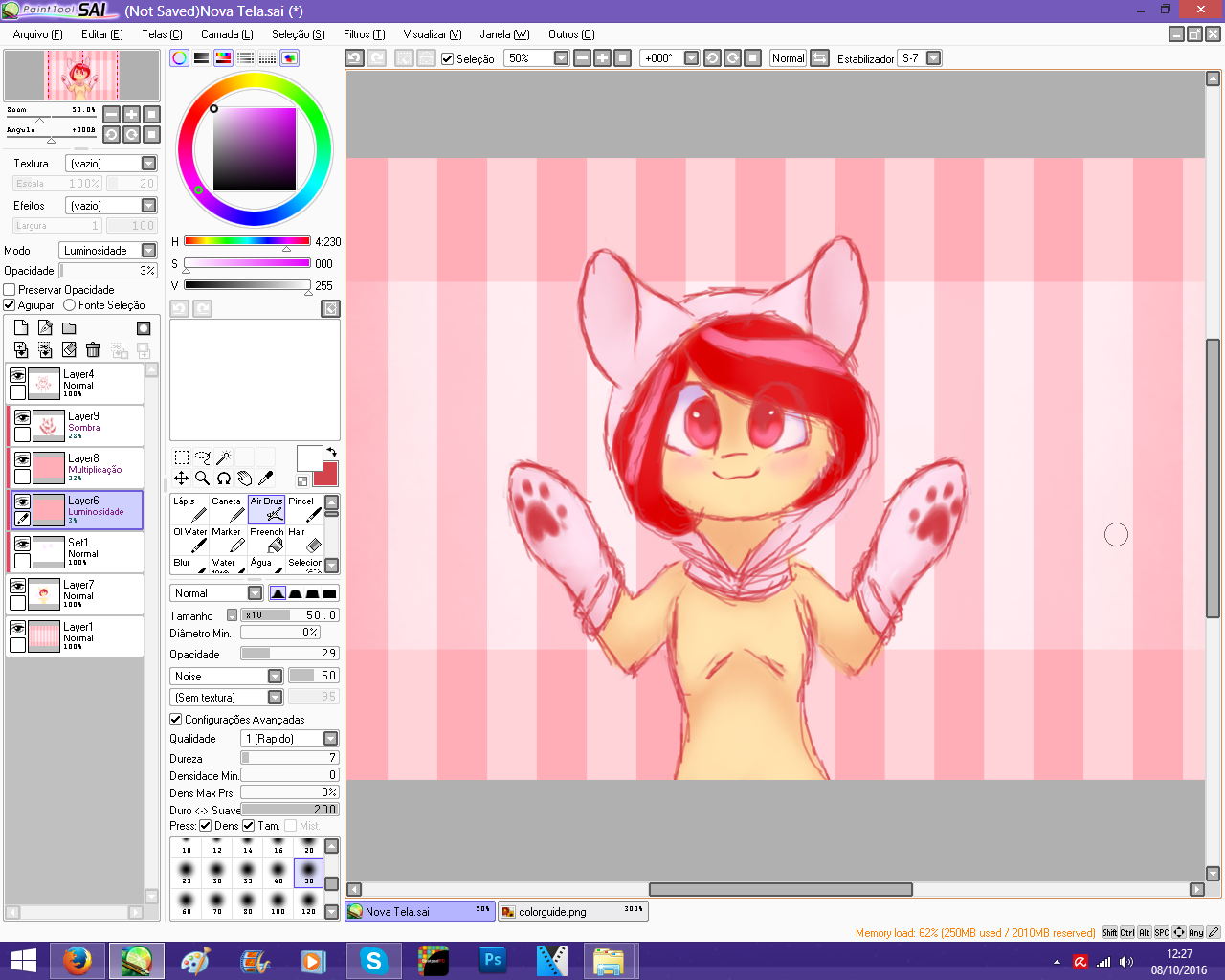Select the Lápis pencil tool

point(189,509)
